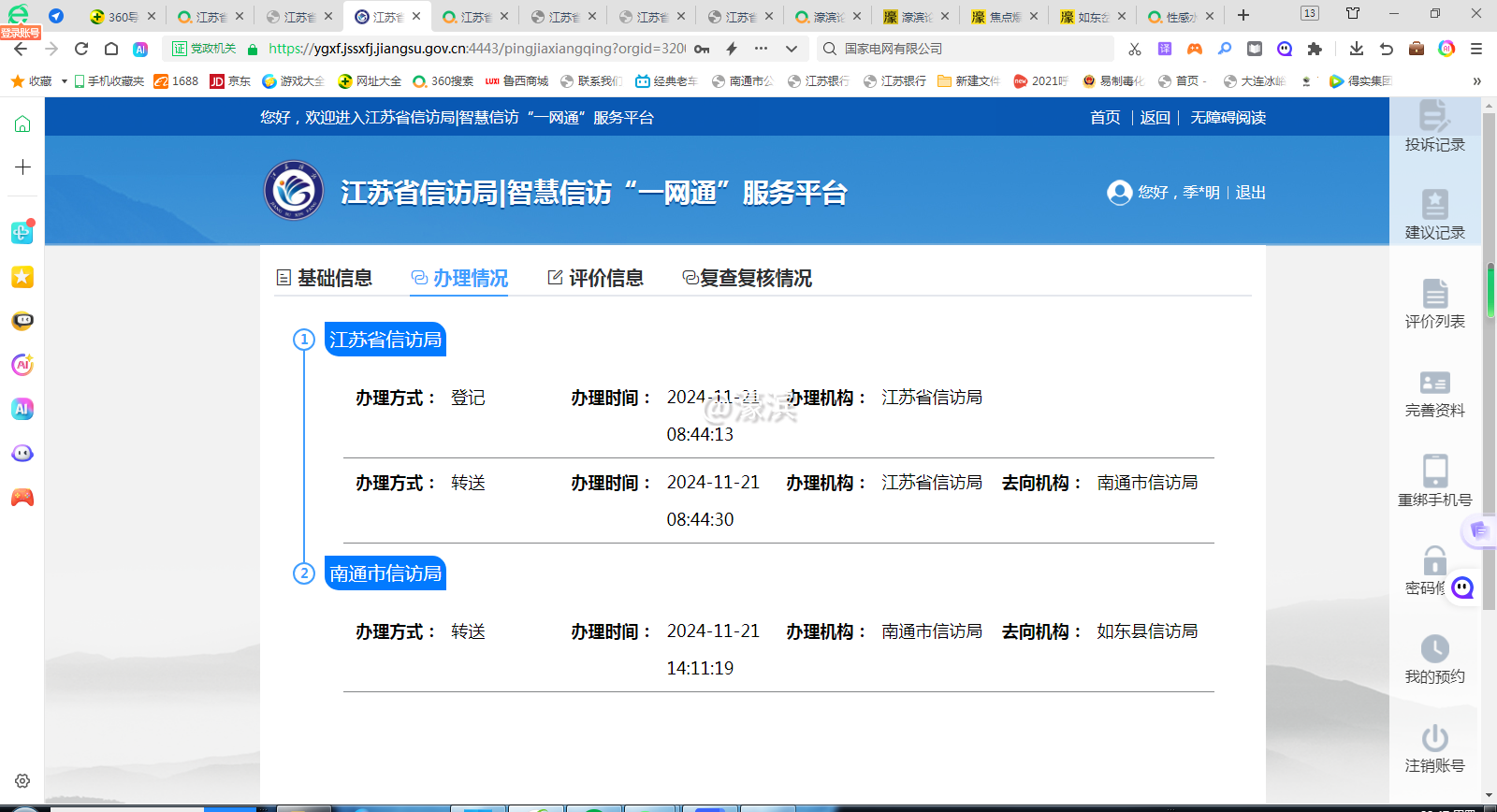Open 重绑手机号 rebind phone icon
This screenshot has width=1497, height=812.
point(1434,470)
